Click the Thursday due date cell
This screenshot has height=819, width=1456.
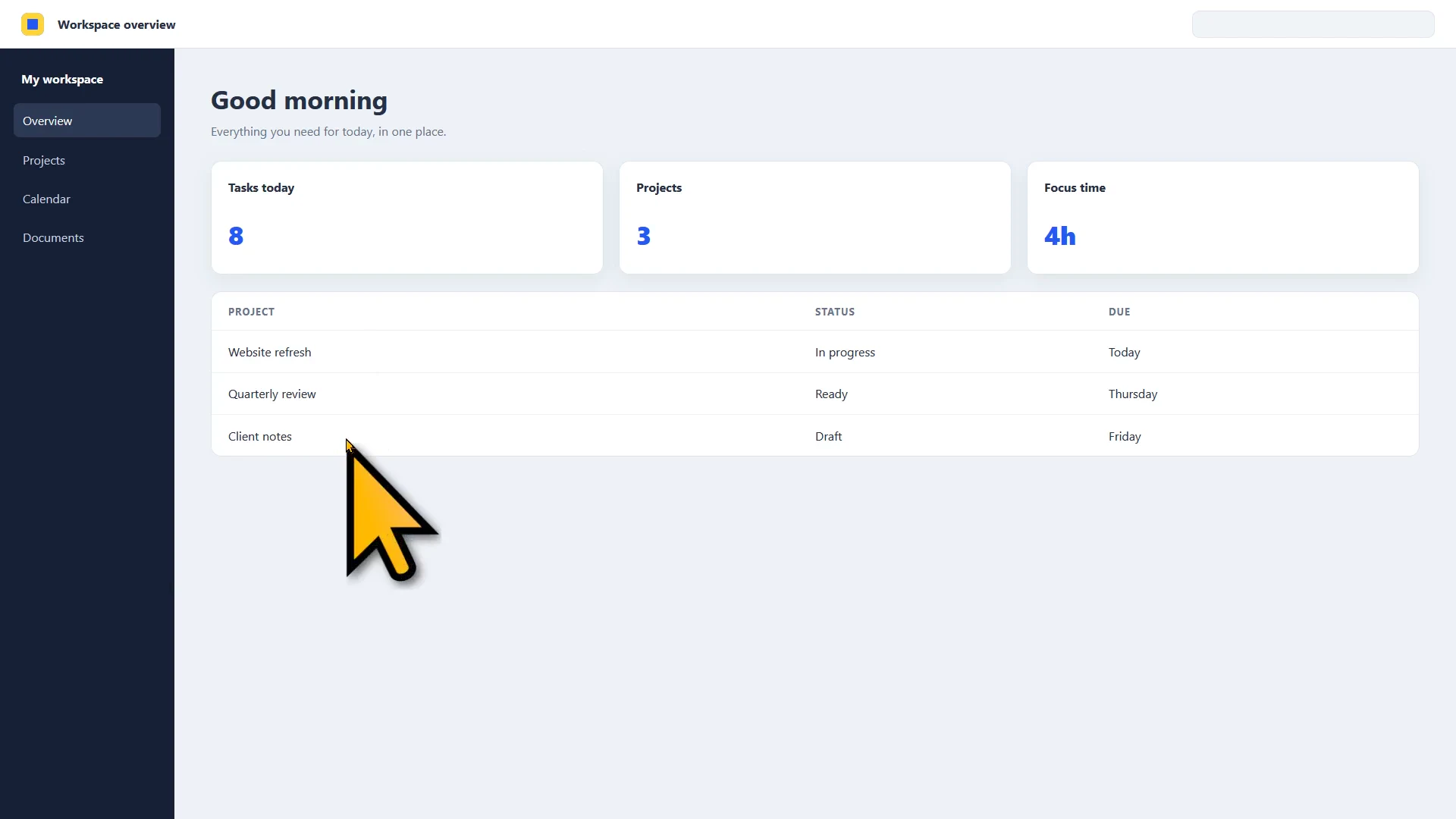pos(1133,394)
